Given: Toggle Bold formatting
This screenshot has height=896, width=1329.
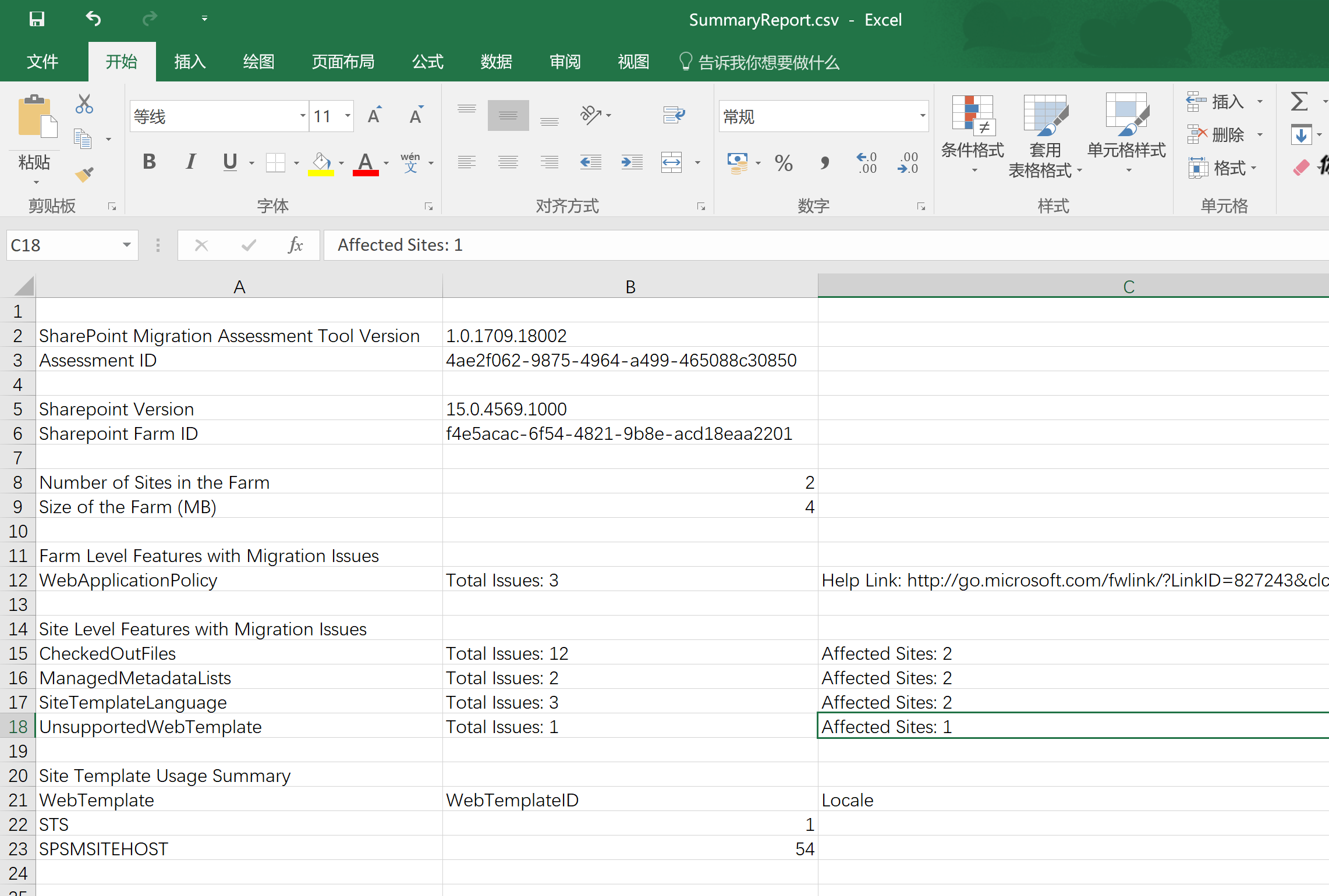Looking at the screenshot, I should 150,162.
